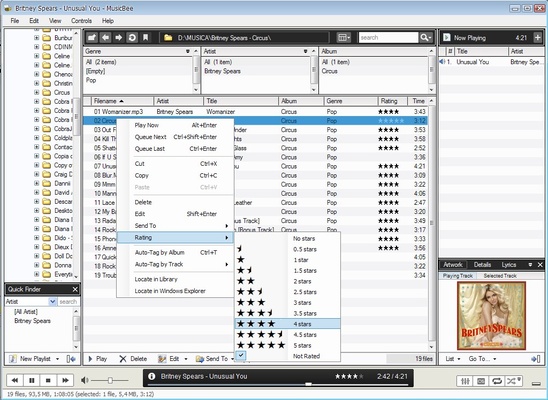Go back with the left arrow navigation icon
This screenshot has height=400, width=548.
pos(106,37)
